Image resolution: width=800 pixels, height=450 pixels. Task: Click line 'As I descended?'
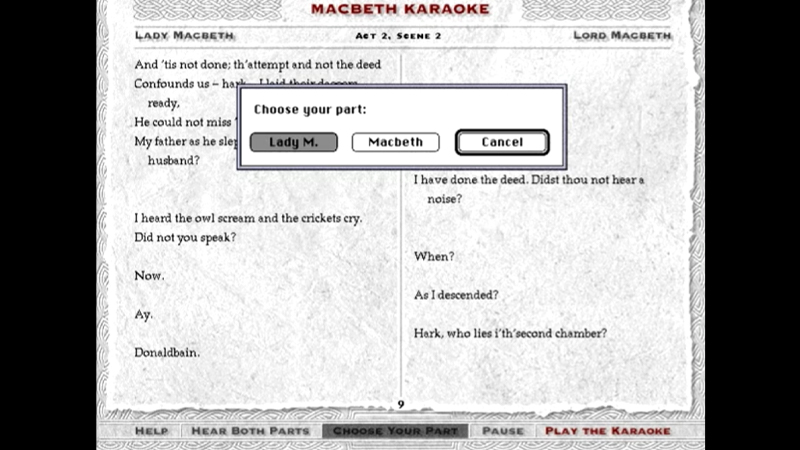coord(456,295)
